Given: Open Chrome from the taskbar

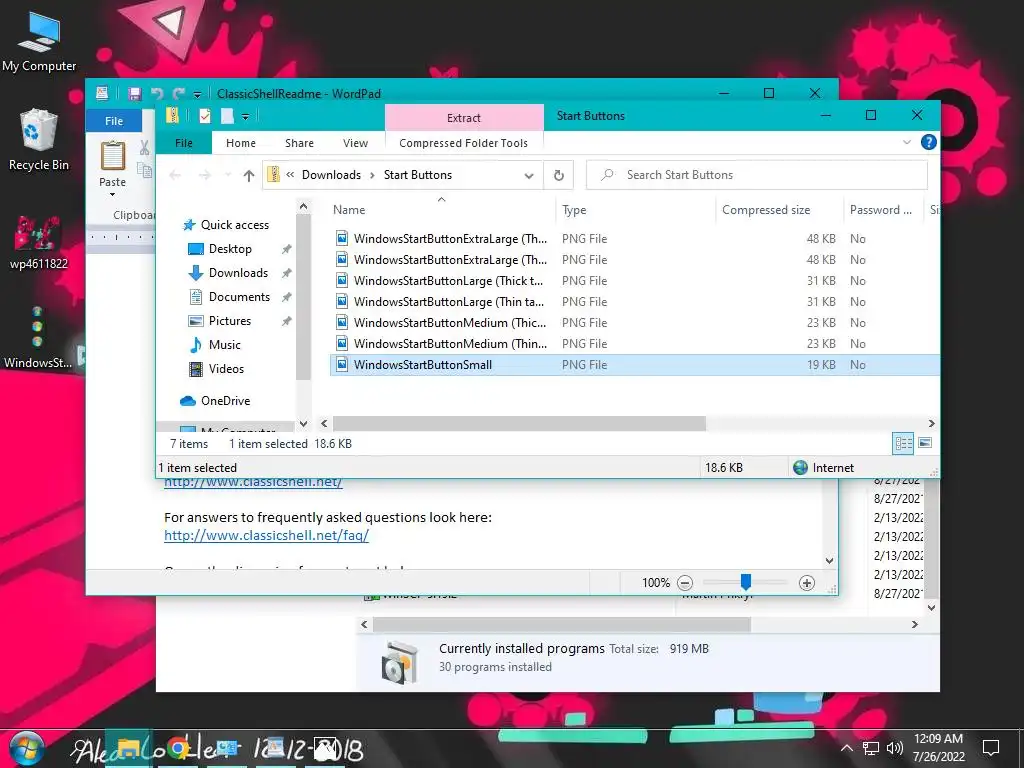Looking at the screenshot, I should [178, 749].
